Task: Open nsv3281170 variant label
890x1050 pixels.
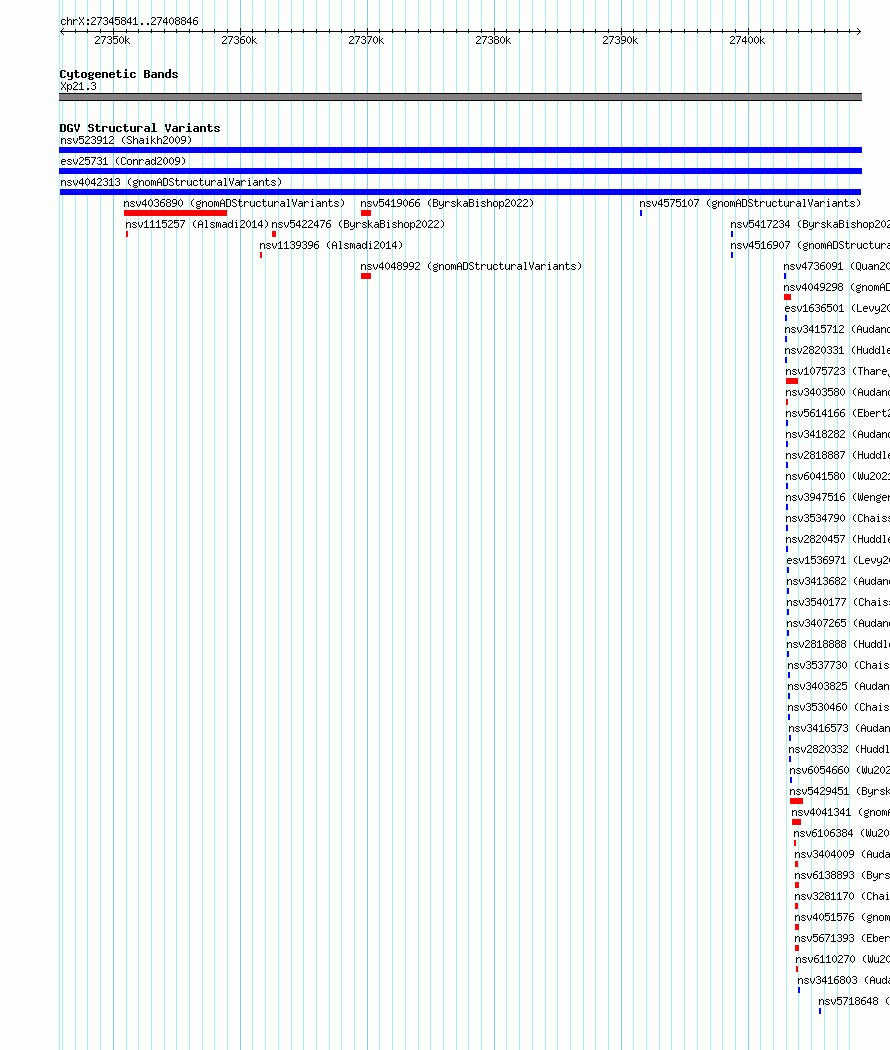Action: point(842,896)
